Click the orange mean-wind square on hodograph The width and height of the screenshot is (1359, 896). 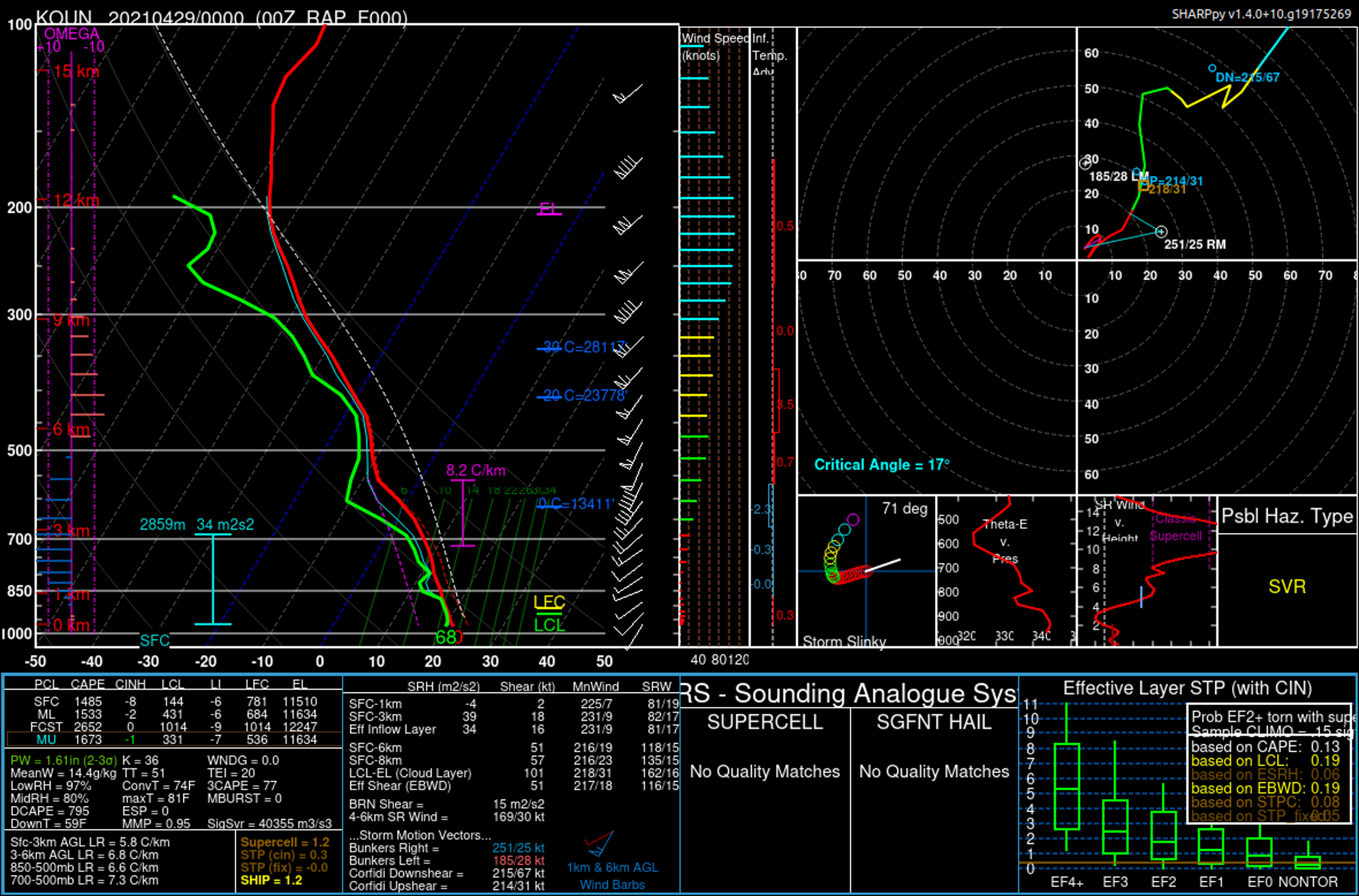coord(1143,186)
